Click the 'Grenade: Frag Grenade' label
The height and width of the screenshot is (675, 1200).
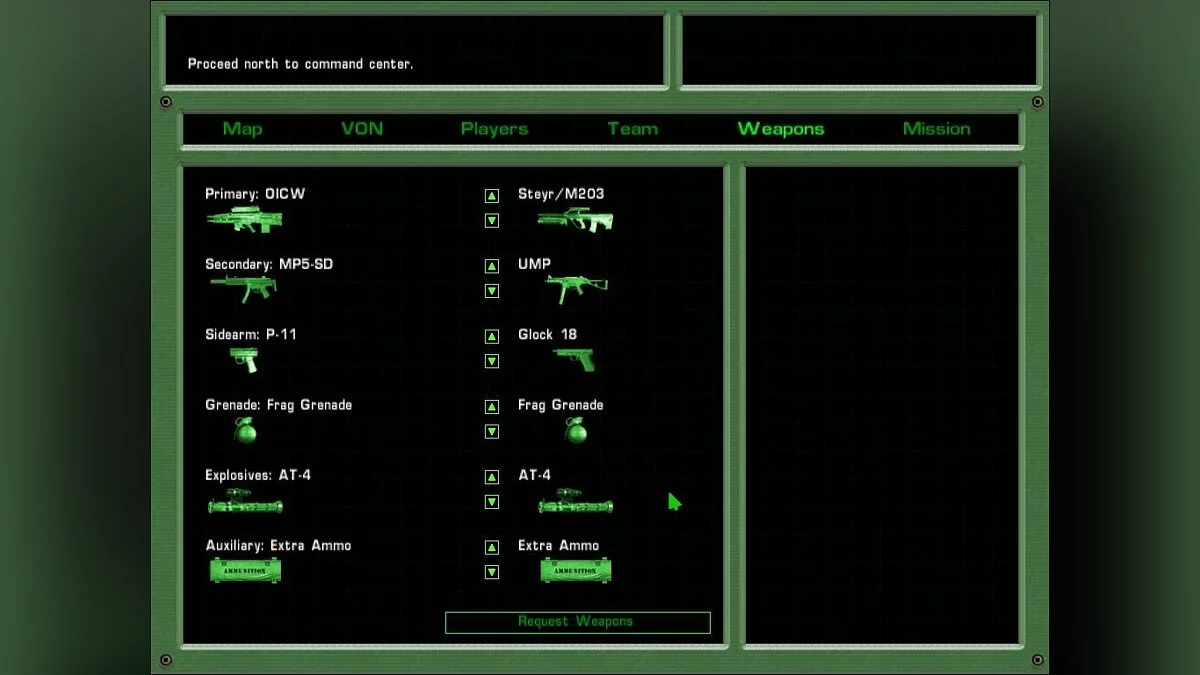coord(278,405)
